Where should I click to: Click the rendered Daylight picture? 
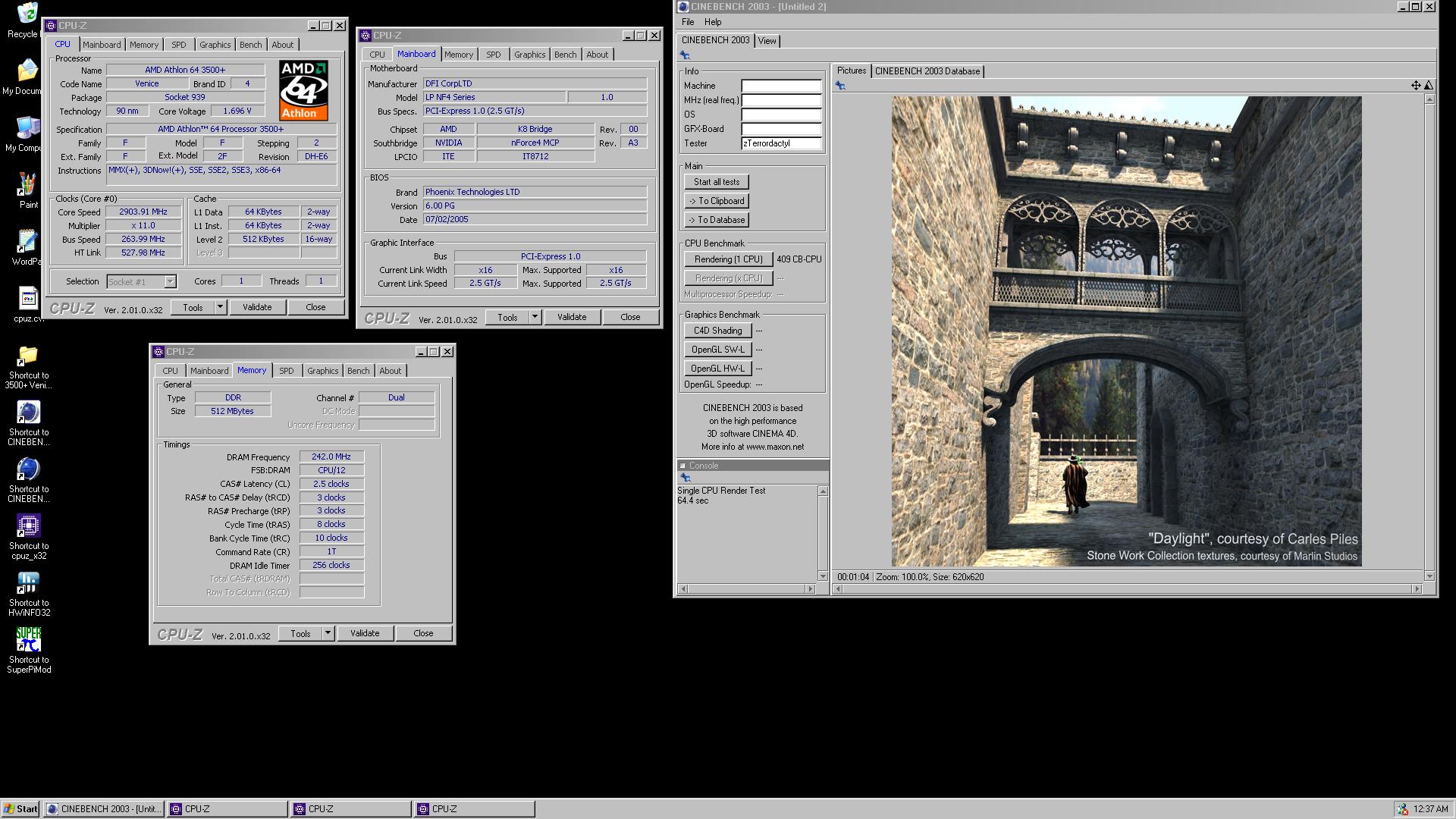point(1126,331)
